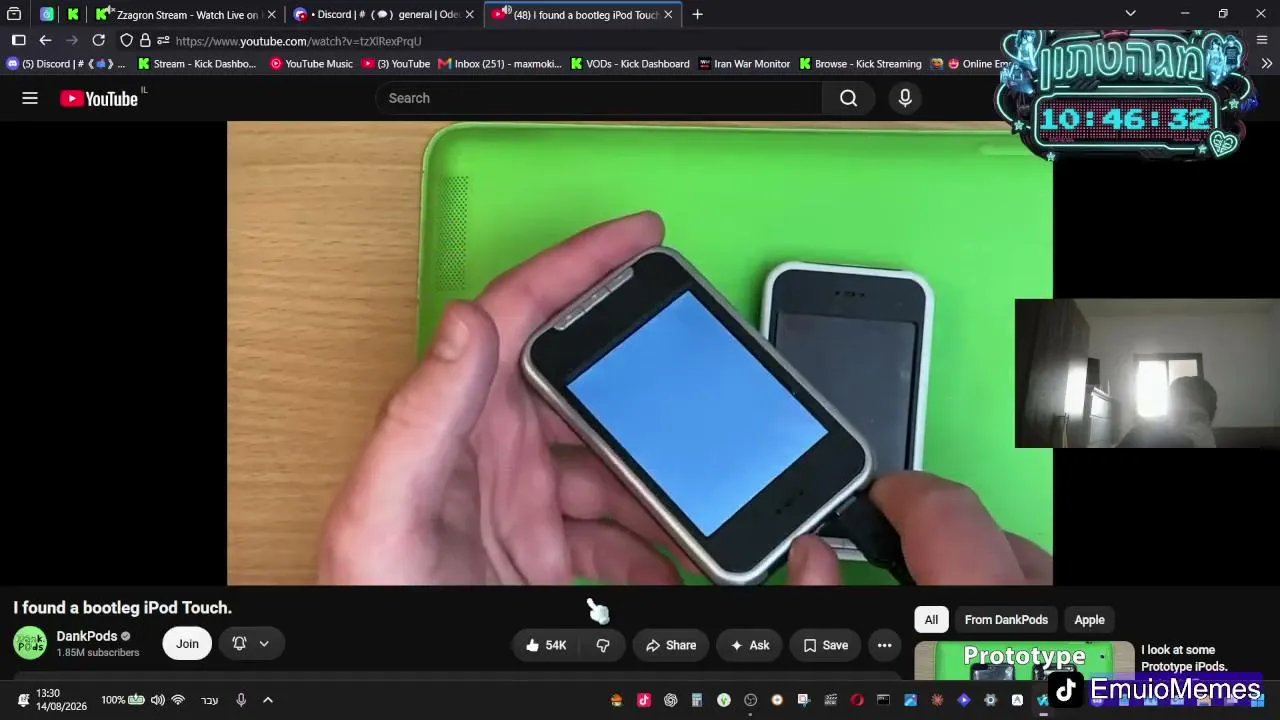Open the taskbar clock and date

pos(61,700)
